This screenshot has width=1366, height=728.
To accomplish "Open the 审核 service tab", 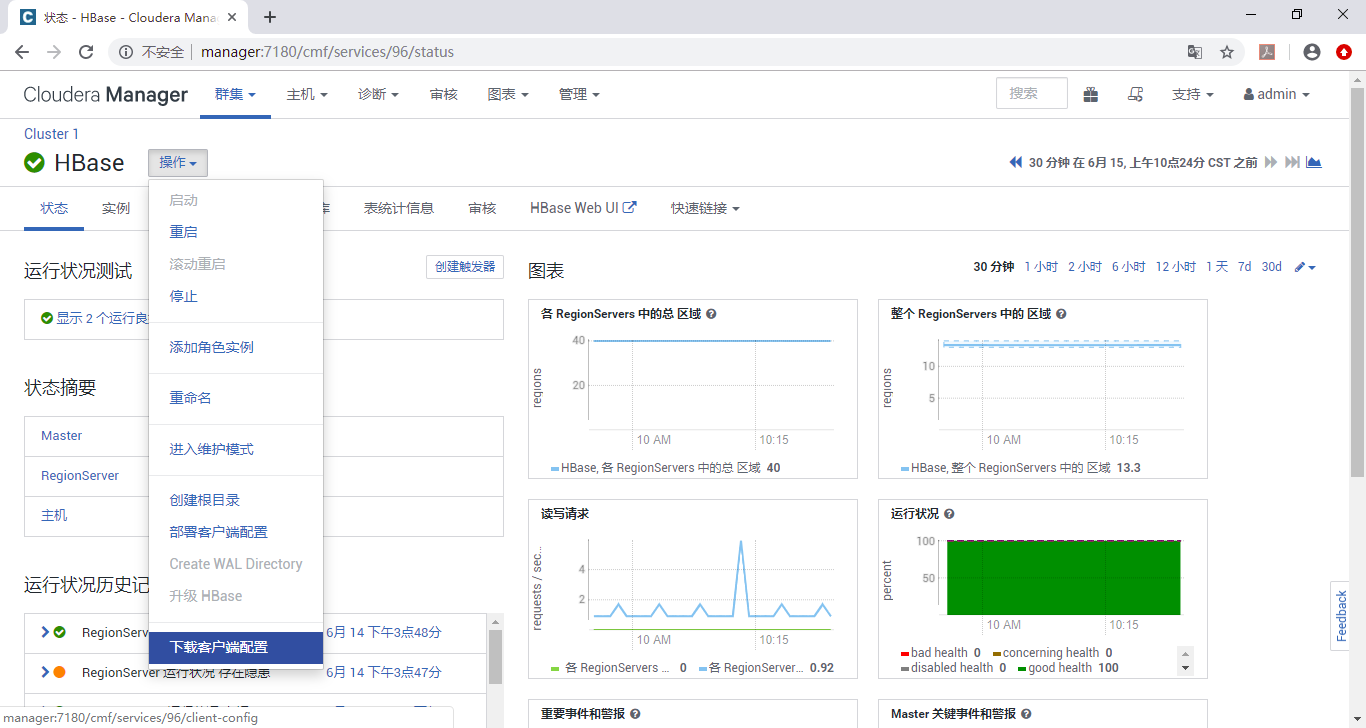I will tap(482, 208).
